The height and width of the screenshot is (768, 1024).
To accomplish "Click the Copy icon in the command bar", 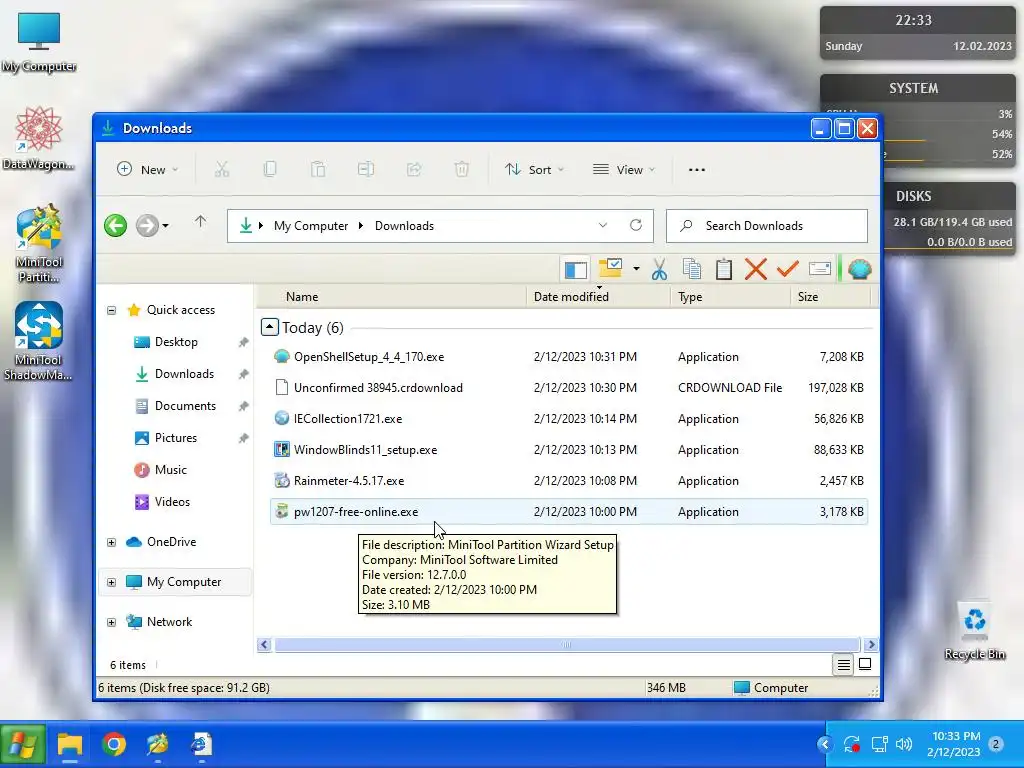I will pos(270,170).
